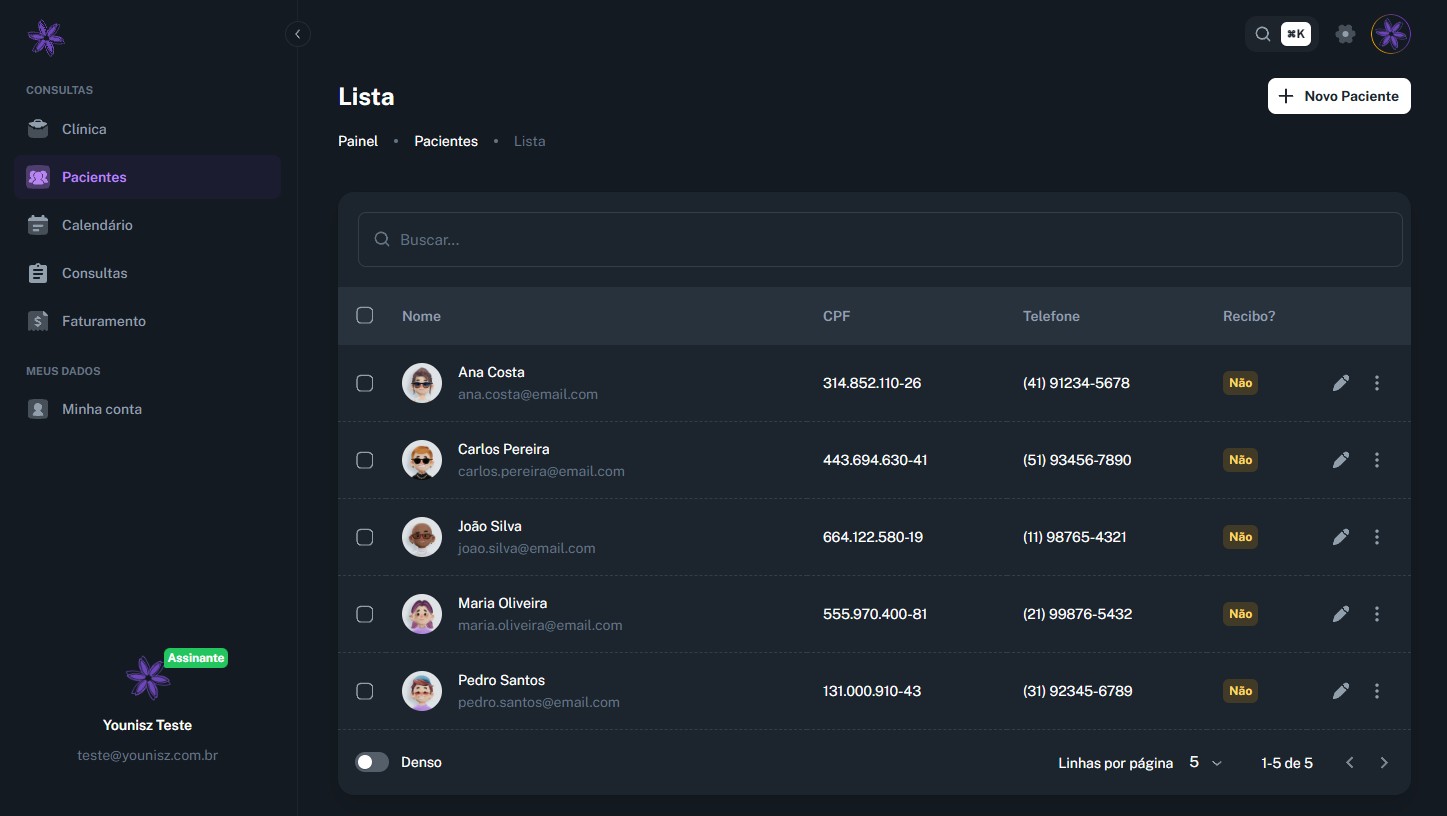Screen dimensions: 1447x816
Task: Open Minha conta profile icon
Action: (x=37, y=409)
